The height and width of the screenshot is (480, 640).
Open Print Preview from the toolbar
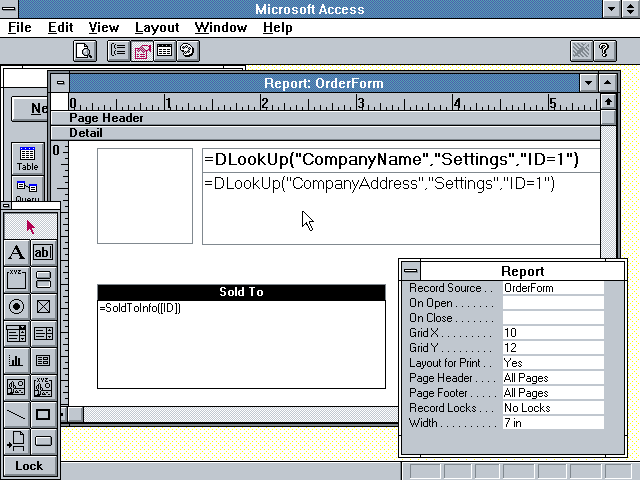(85, 51)
